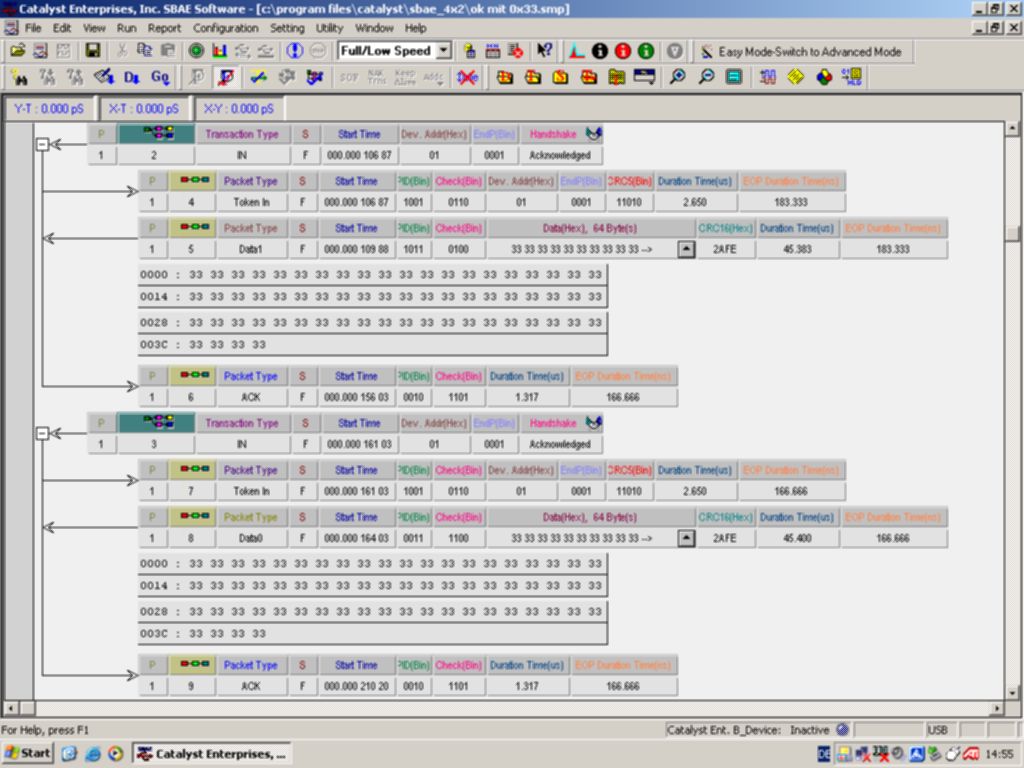Click the red info circle icon

[623, 50]
